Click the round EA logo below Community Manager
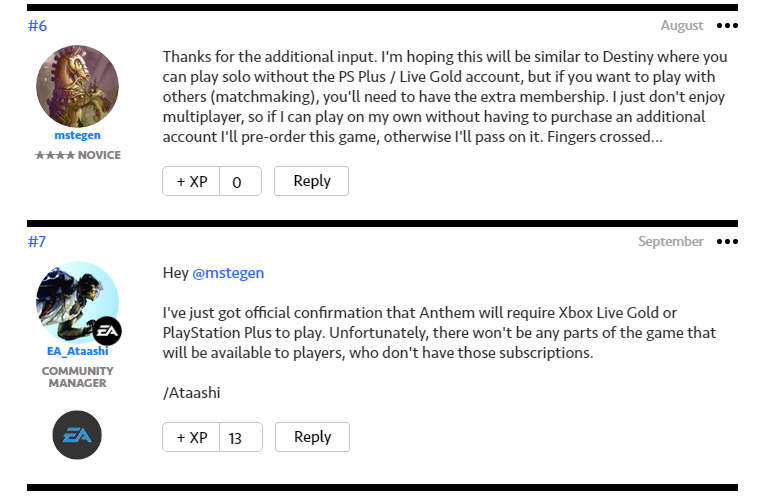The image size is (761, 497). coord(77,435)
